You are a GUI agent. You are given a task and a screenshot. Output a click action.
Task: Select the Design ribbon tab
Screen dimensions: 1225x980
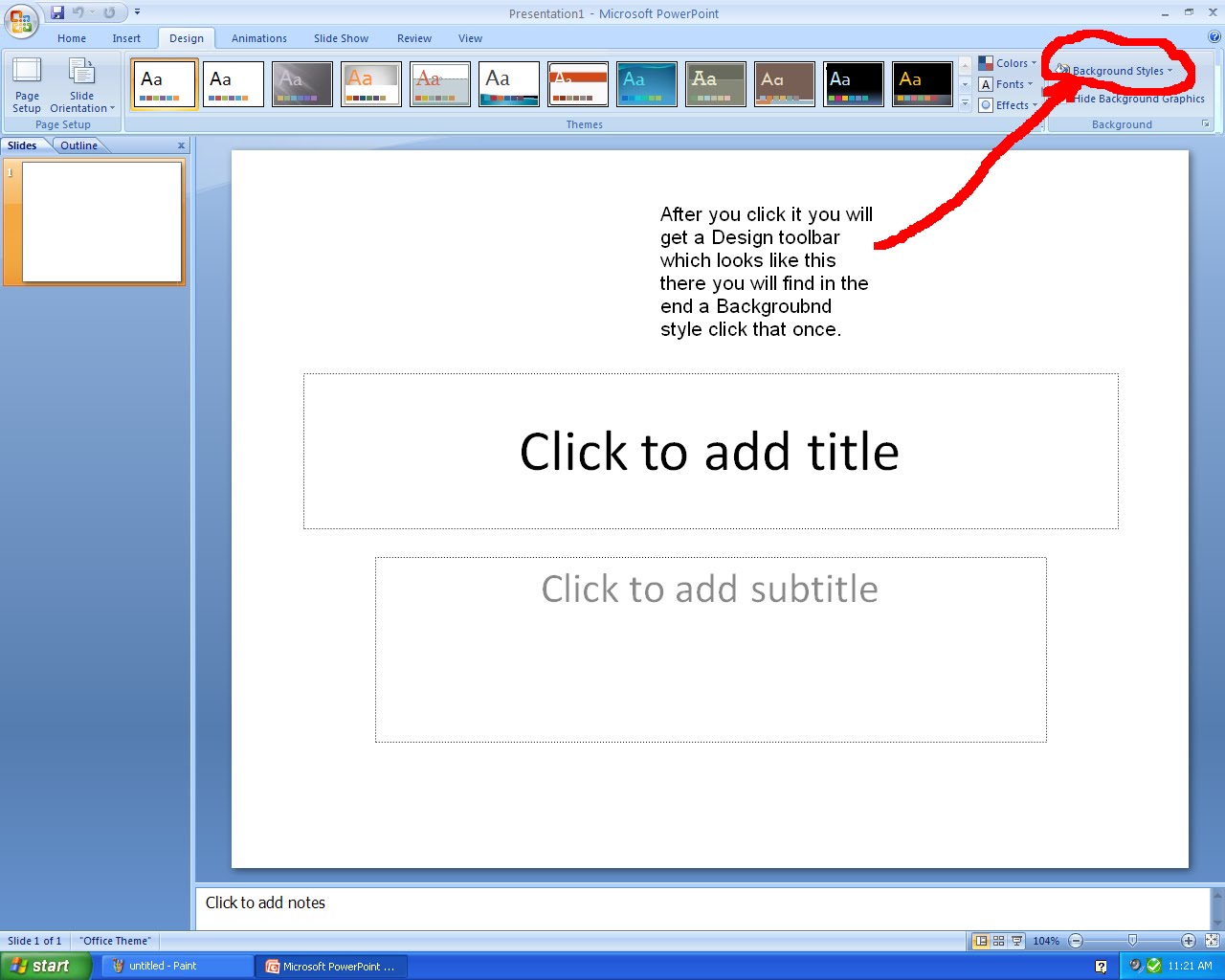click(187, 38)
